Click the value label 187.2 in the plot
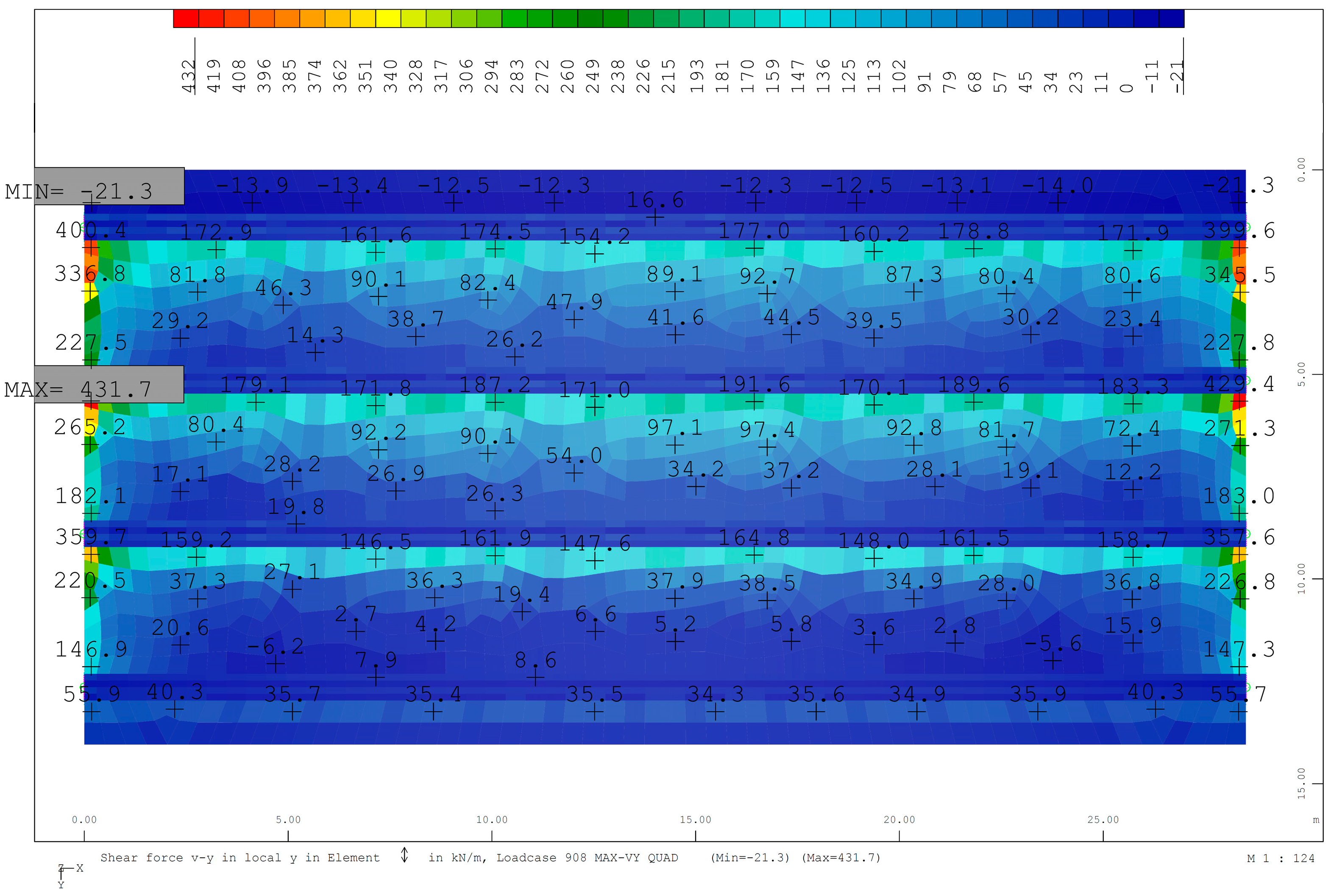Viewport: 1331px width, 896px height. 494,384
